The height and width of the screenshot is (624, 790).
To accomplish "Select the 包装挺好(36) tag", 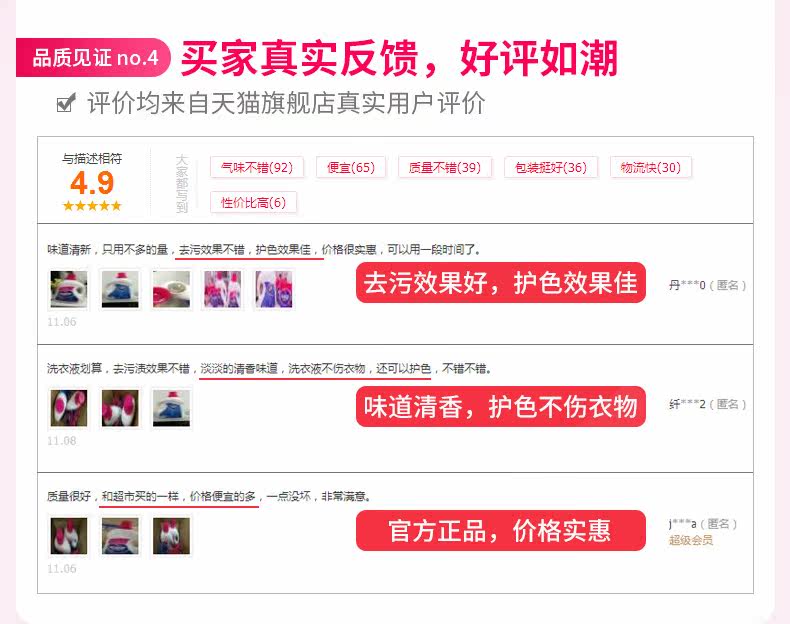I will pyautogui.click(x=551, y=167).
